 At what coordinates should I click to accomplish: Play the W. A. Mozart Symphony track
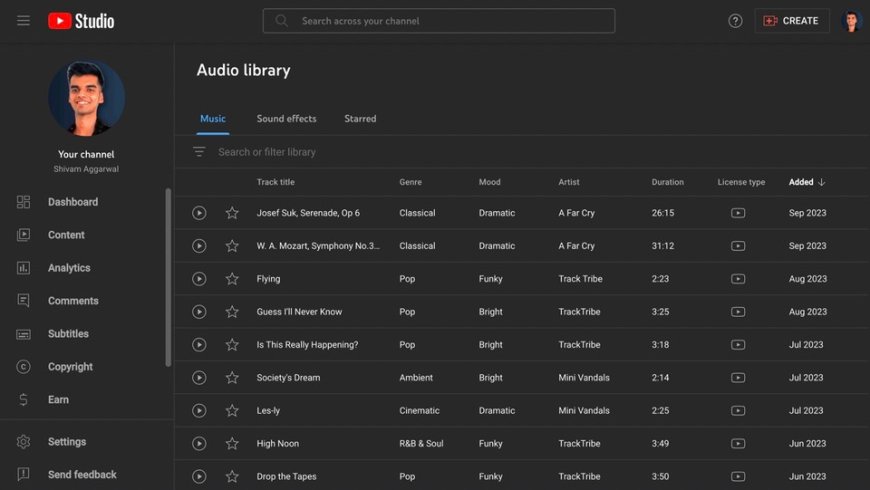199,246
